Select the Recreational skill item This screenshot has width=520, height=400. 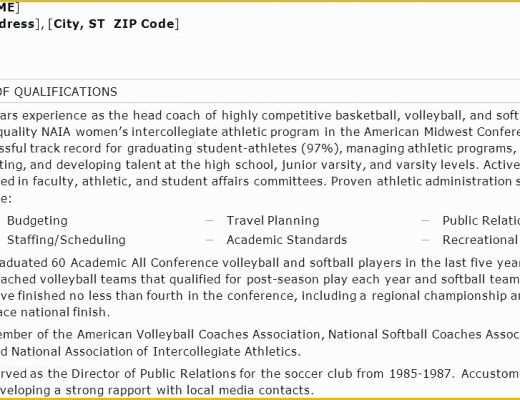pyautogui.click(x=481, y=240)
